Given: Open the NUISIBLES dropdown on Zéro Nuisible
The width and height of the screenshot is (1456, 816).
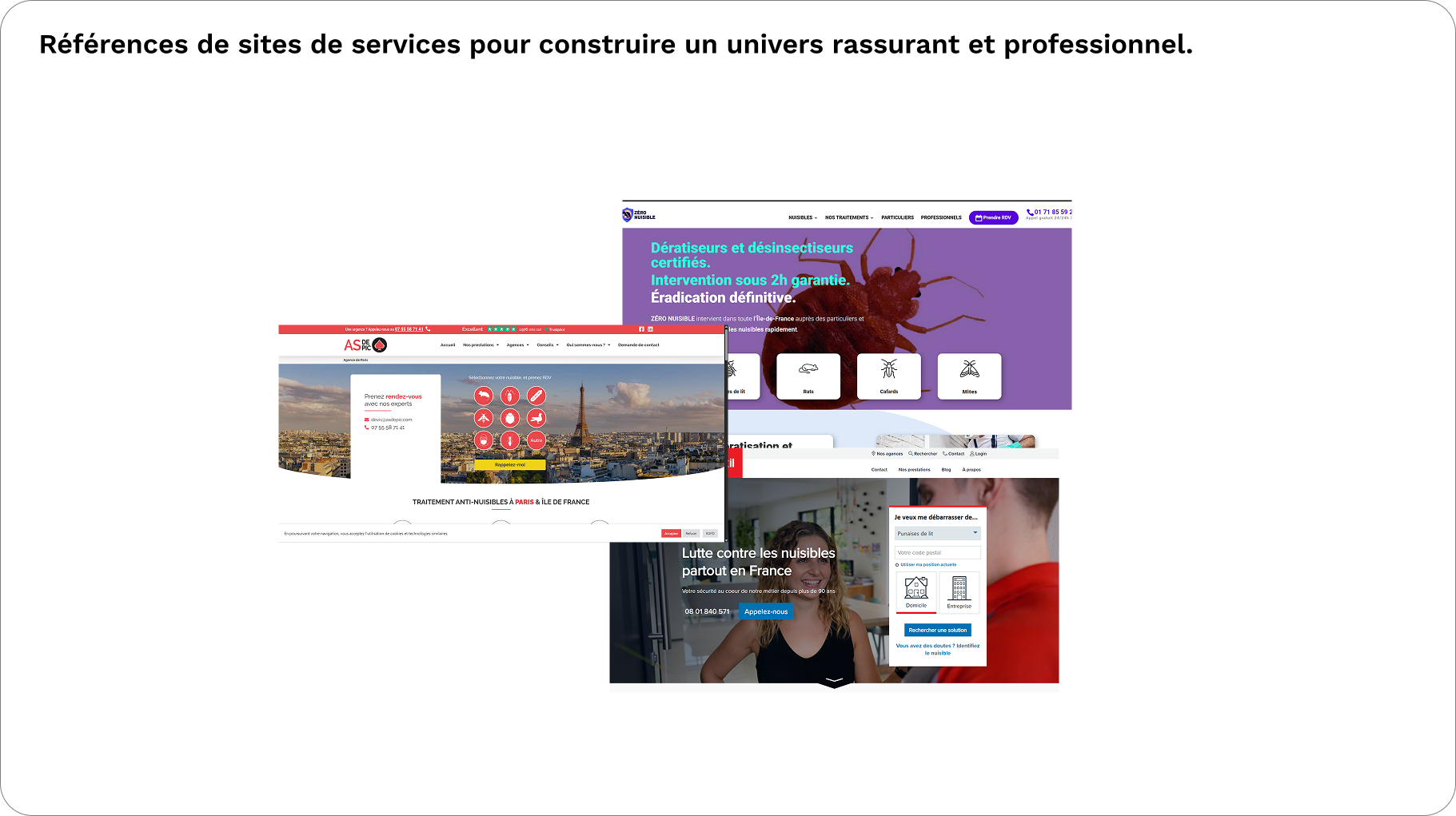Looking at the screenshot, I should (x=800, y=217).
